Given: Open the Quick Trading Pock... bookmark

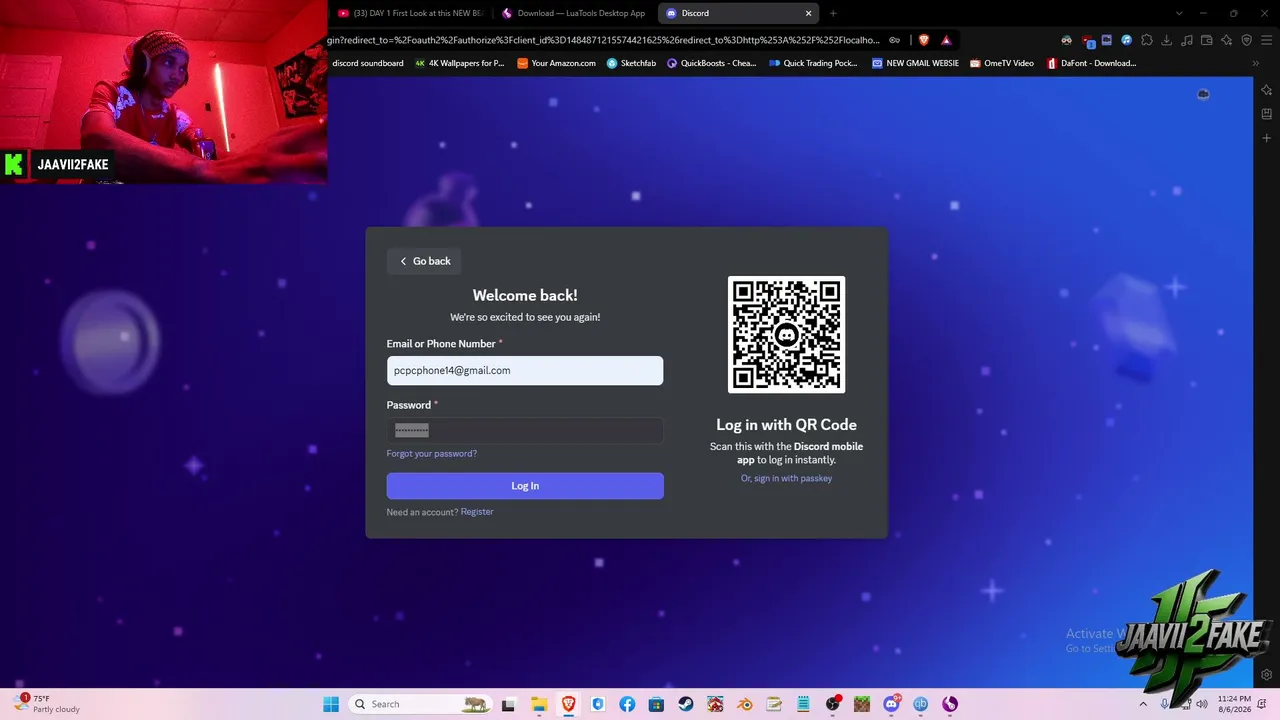Looking at the screenshot, I should pos(813,63).
